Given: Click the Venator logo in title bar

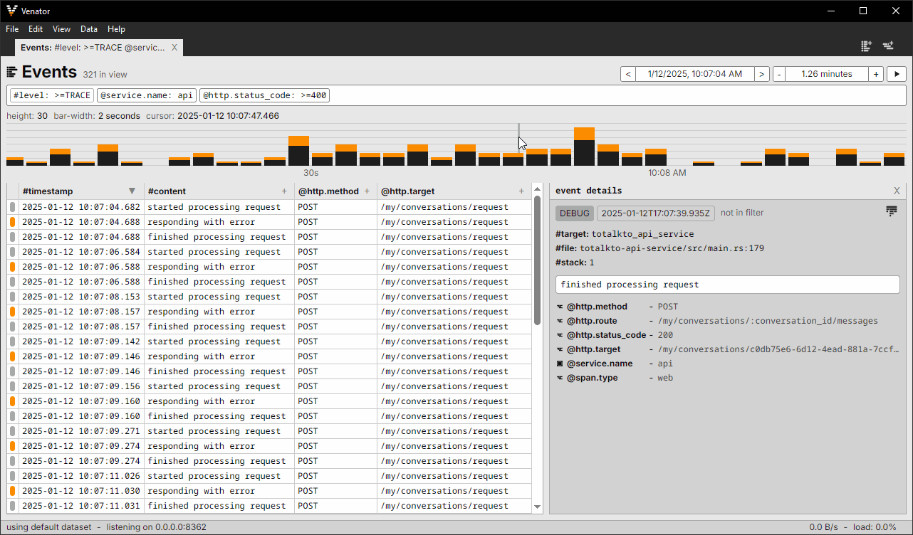Looking at the screenshot, I should point(11,10).
